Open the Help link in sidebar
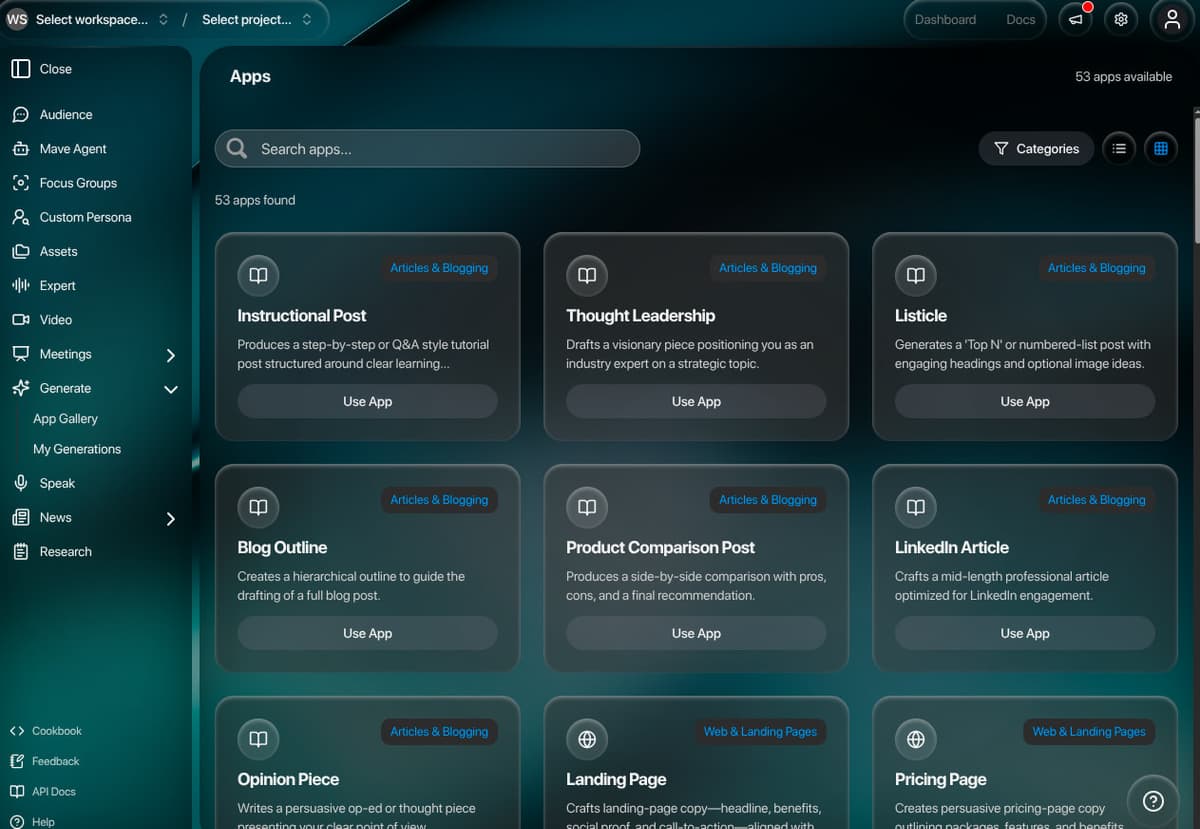The width and height of the screenshot is (1200, 829). (x=43, y=821)
